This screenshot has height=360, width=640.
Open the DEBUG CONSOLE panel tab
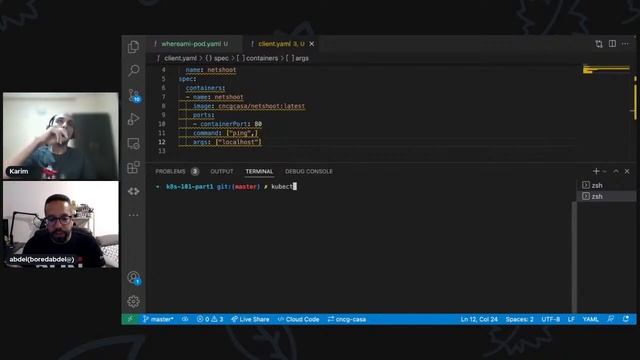point(309,171)
